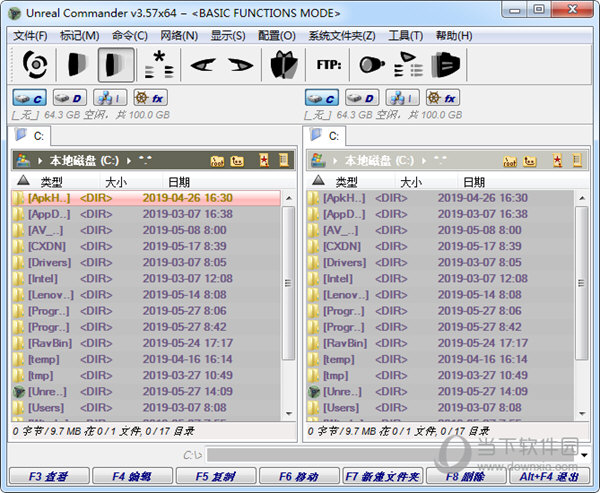Screen dimensions: 600x493
Task: Open network drive button in right panel
Action: point(403,98)
